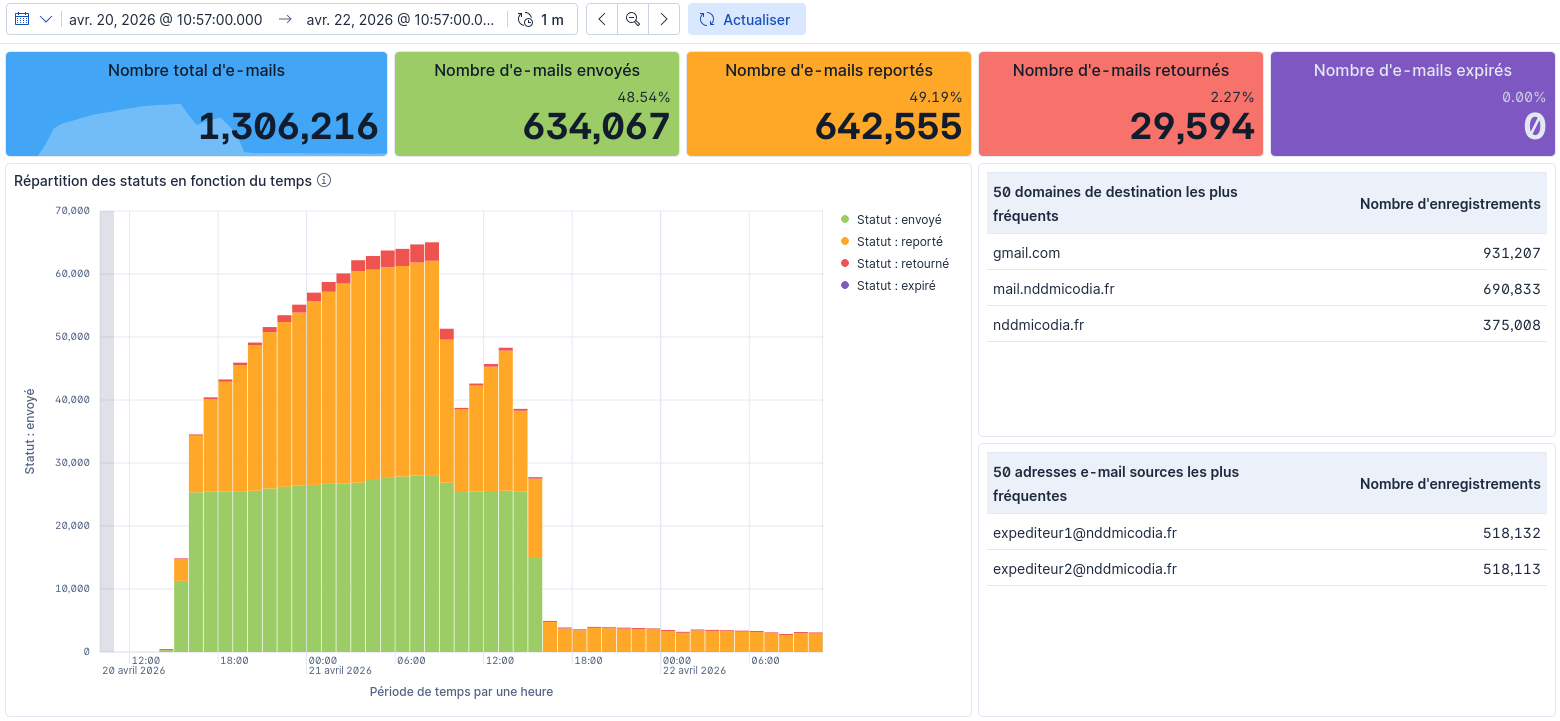This screenshot has width=1560, height=721.
Task: Click x-axis label Période de temps par une heure
Action: (x=461, y=691)
